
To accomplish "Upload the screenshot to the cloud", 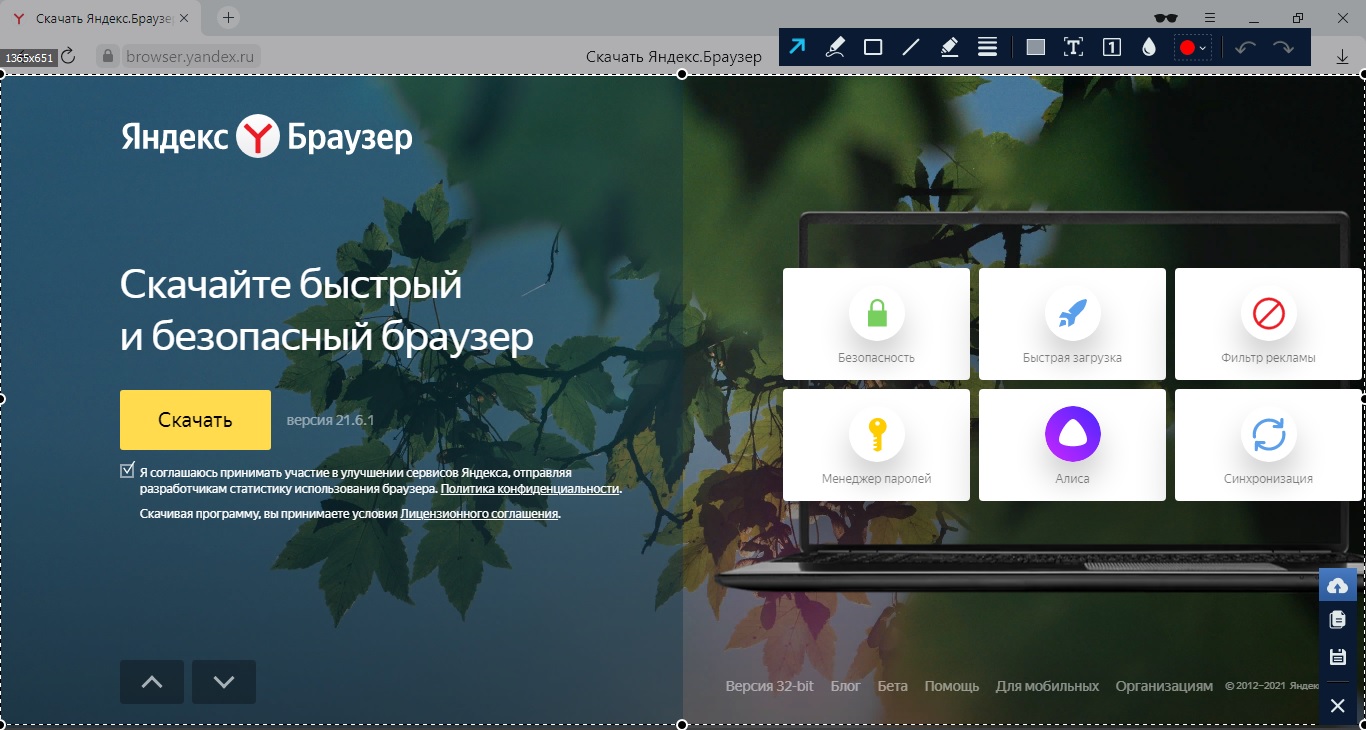I will click(x=1337, y=586).
